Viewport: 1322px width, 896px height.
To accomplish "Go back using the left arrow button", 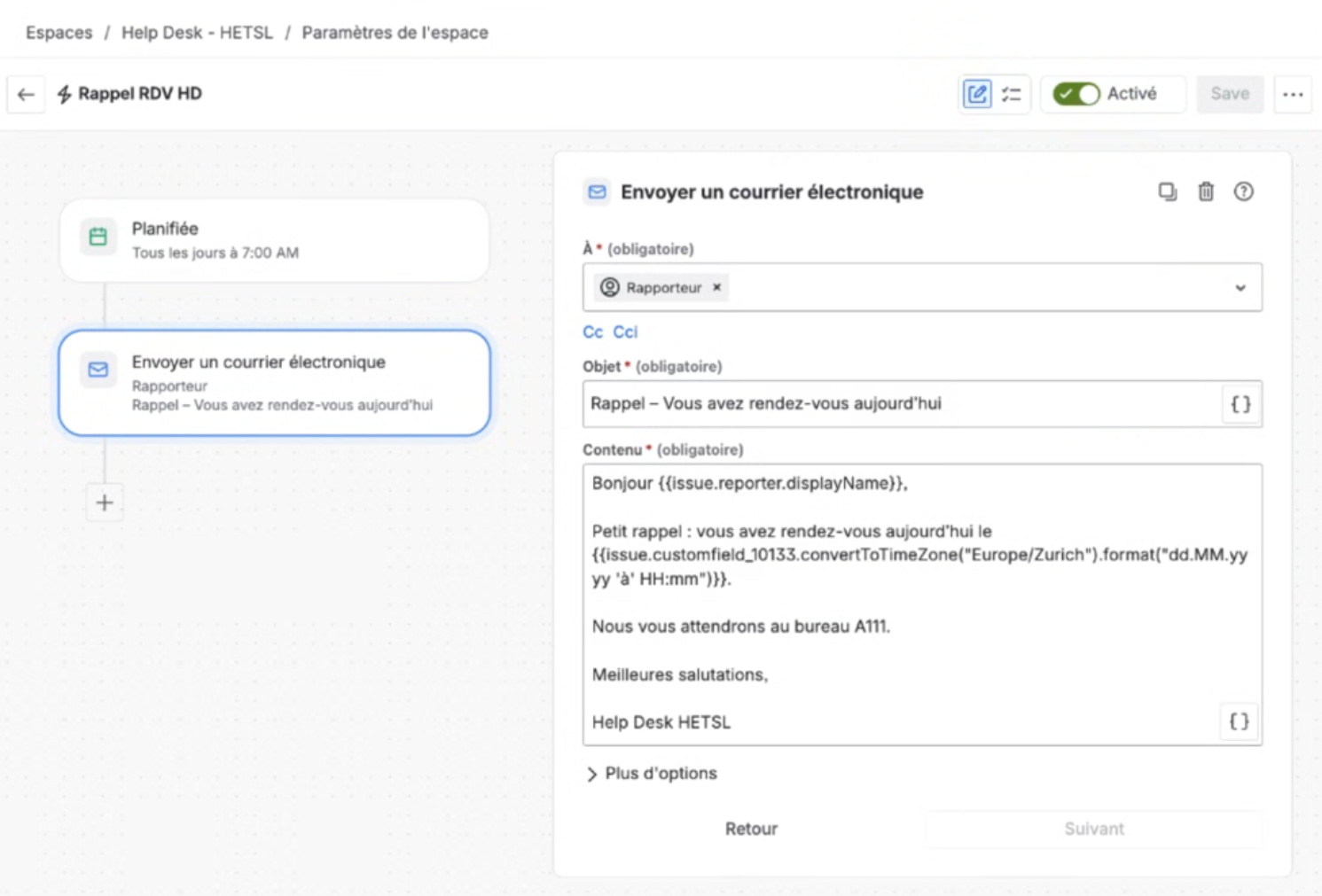I will [26, 94].
